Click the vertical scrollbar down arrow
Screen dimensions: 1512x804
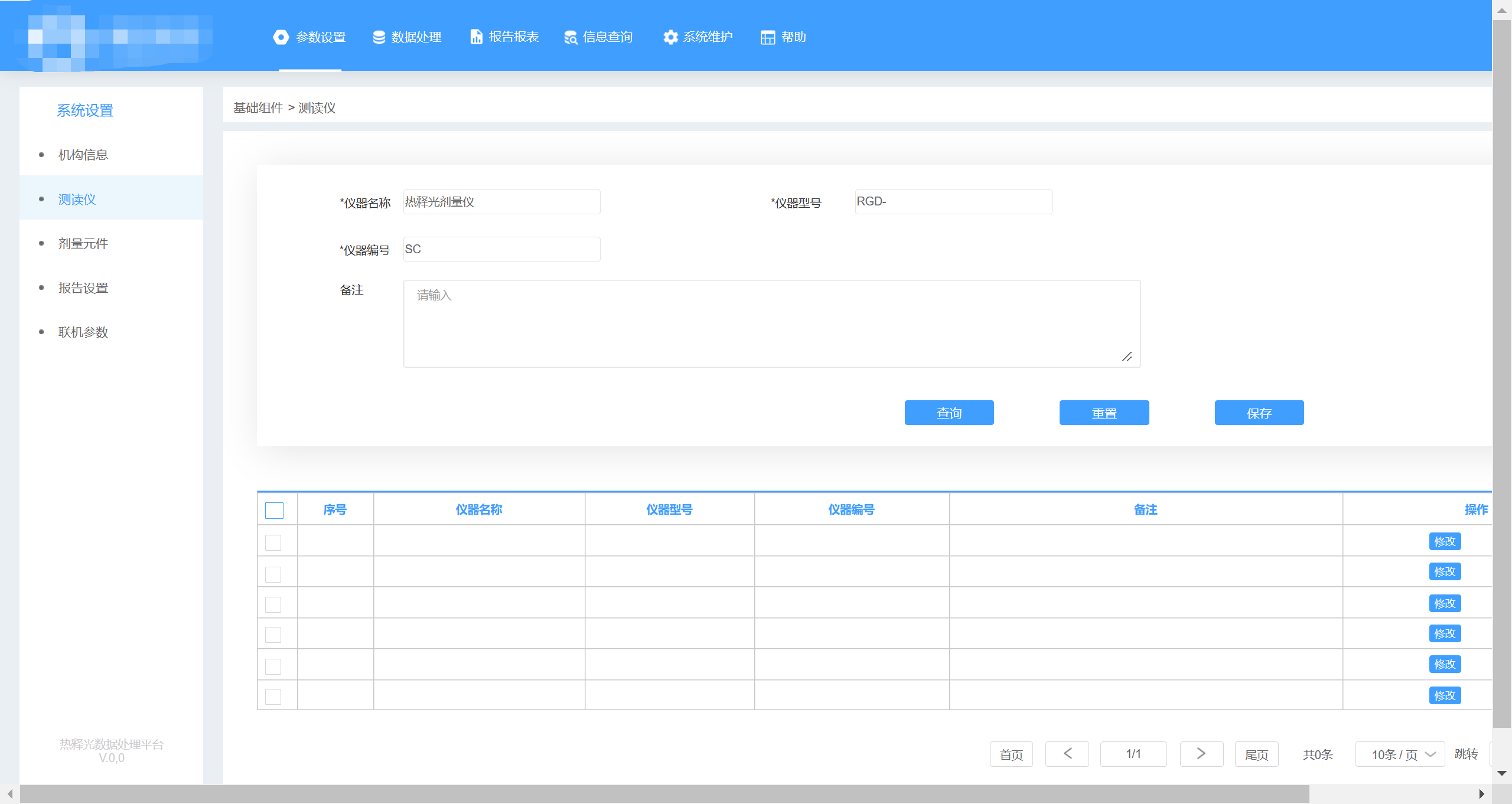pyautogui.click(x=1502, y=773)
